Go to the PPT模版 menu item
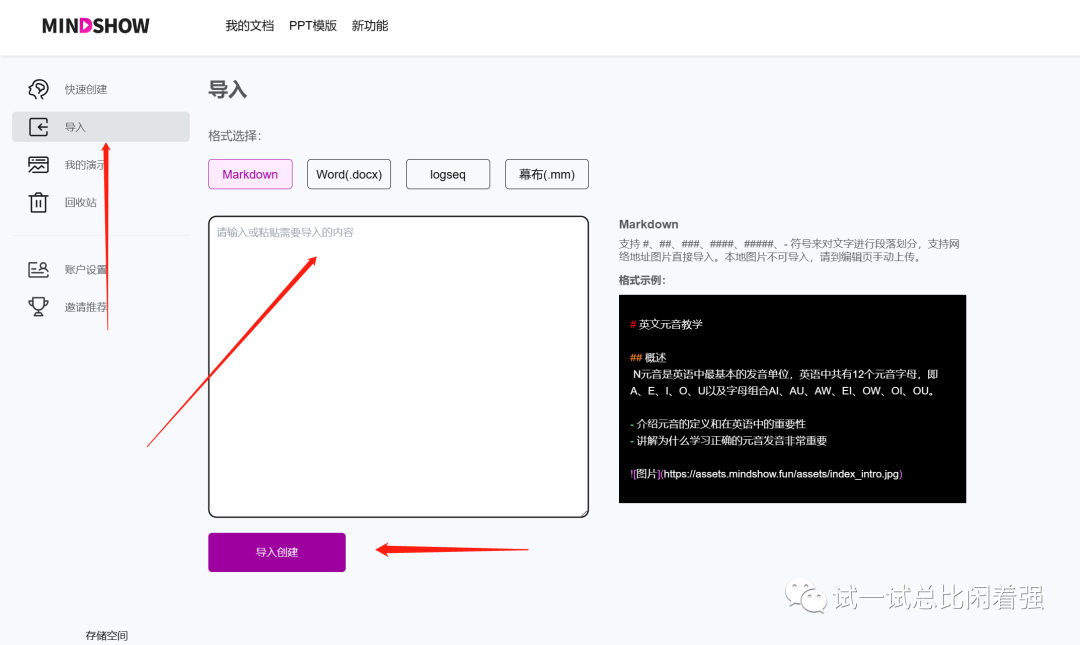Viewport: 1080px width, 645px height. pyautogui.click(x=312, y=25)
